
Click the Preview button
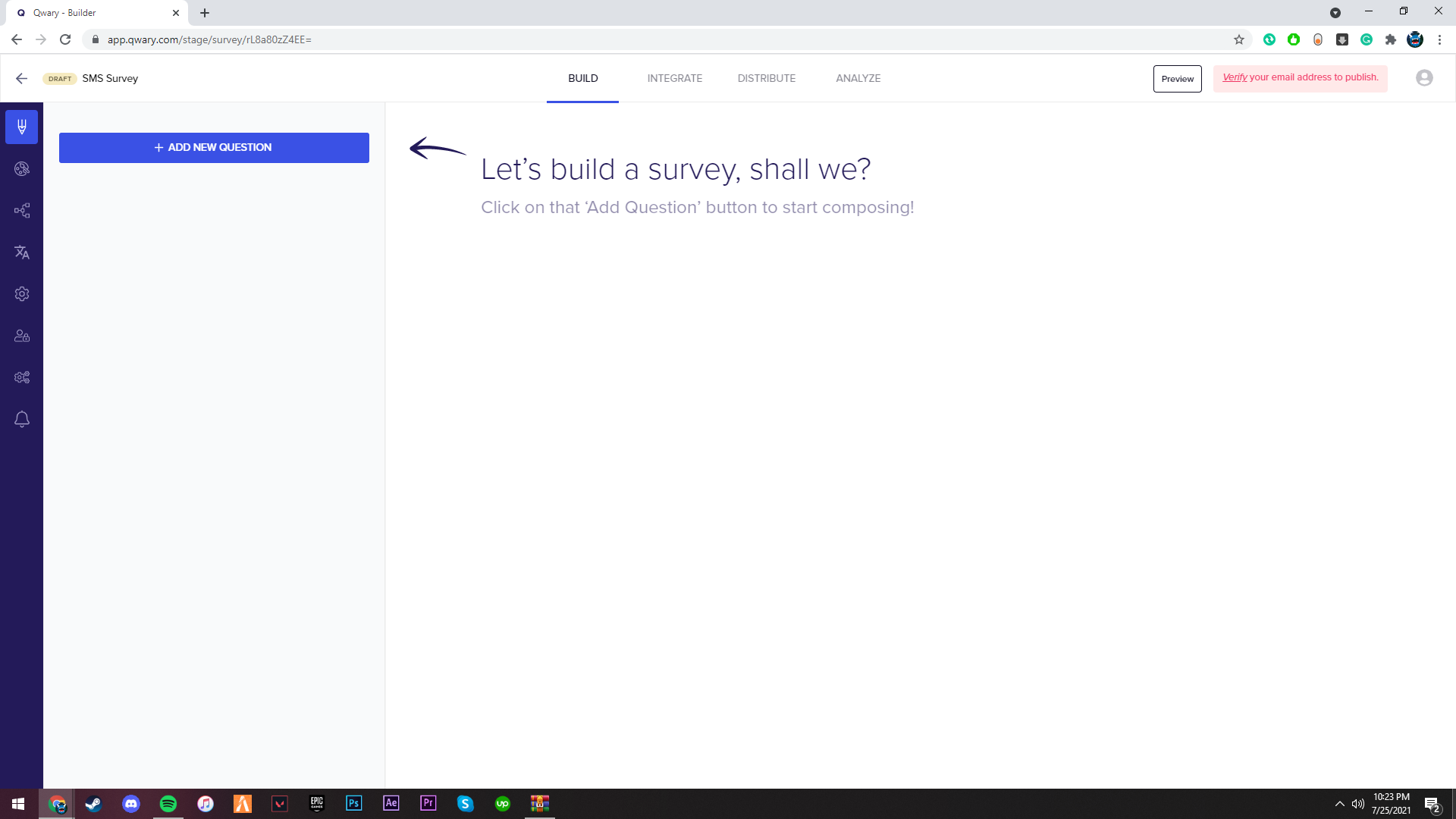click(x=1177, y=79)
